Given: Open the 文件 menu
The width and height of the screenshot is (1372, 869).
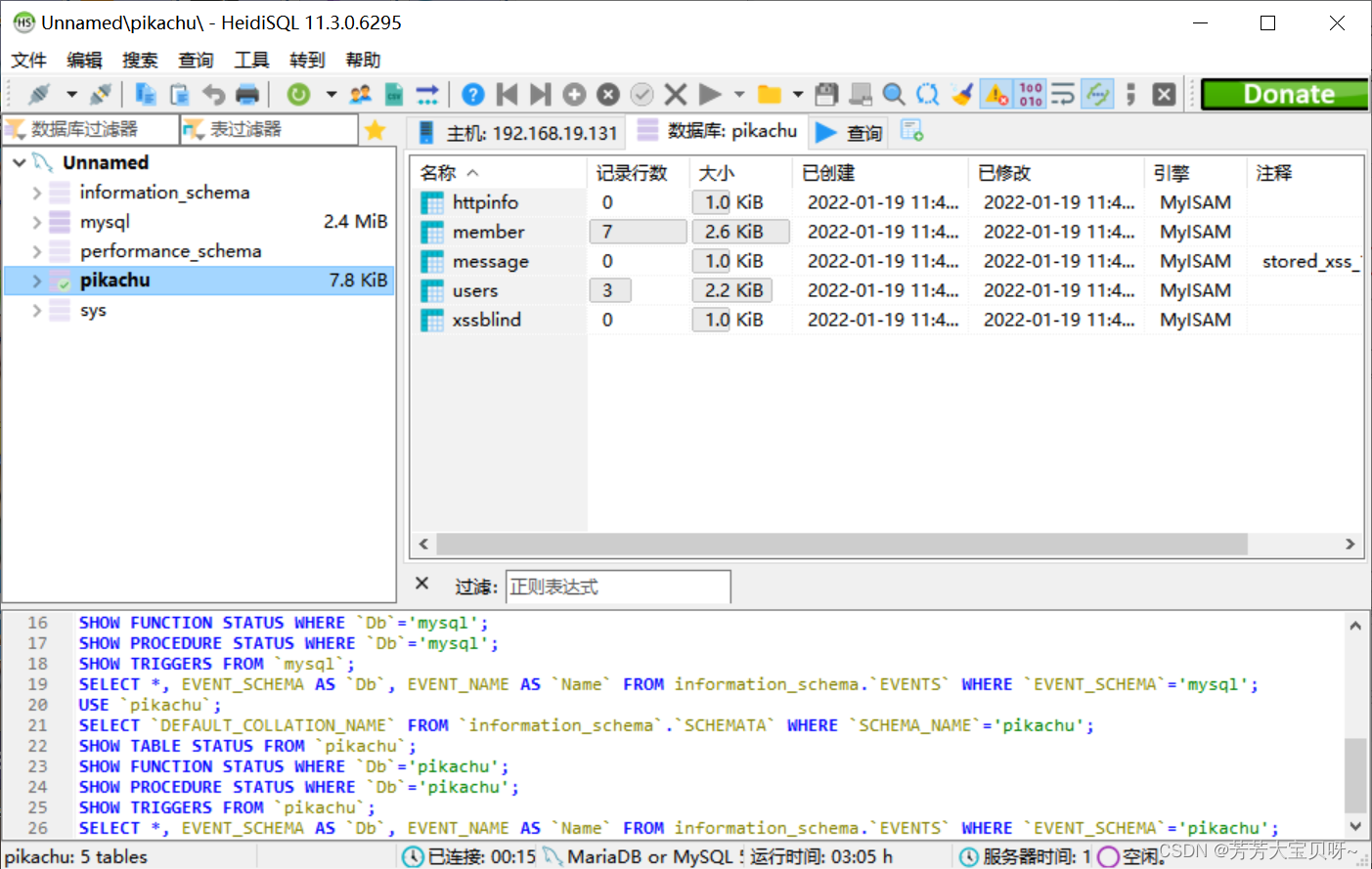Looking at the screenshot, I should (x=28, y=60).
